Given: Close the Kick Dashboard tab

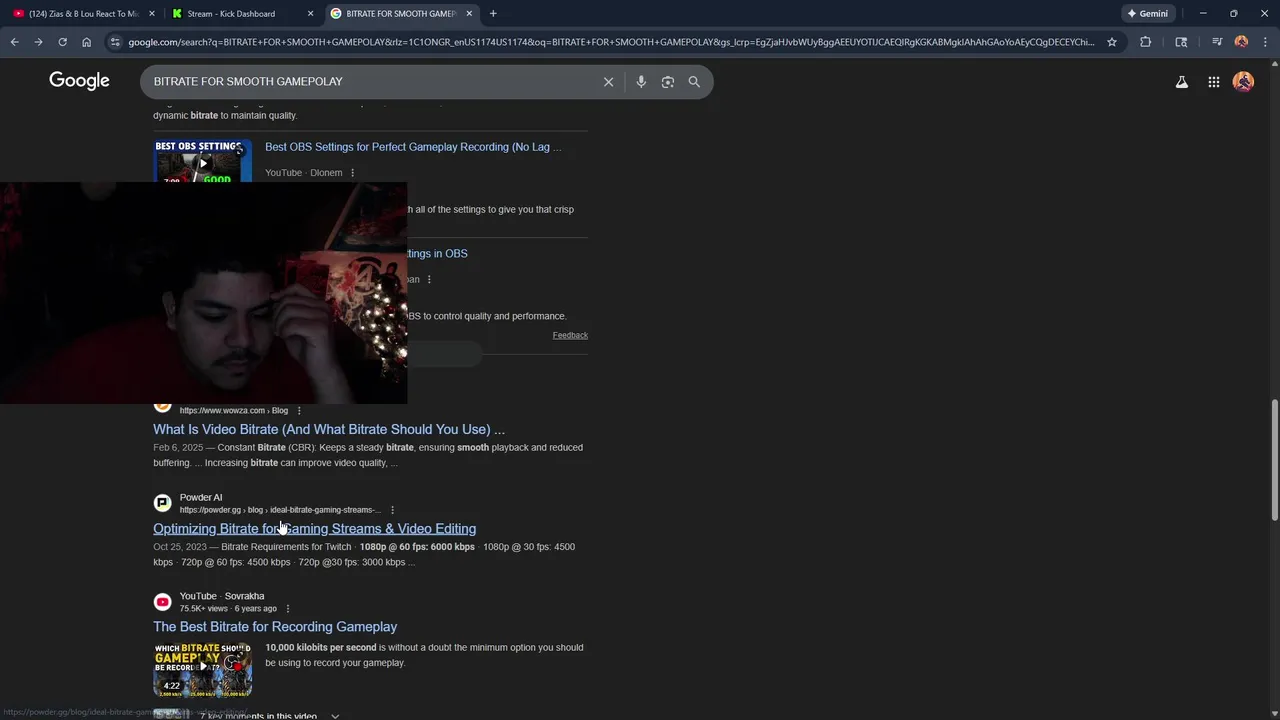Looking at the screenshot, I should (x=310, y=13).
